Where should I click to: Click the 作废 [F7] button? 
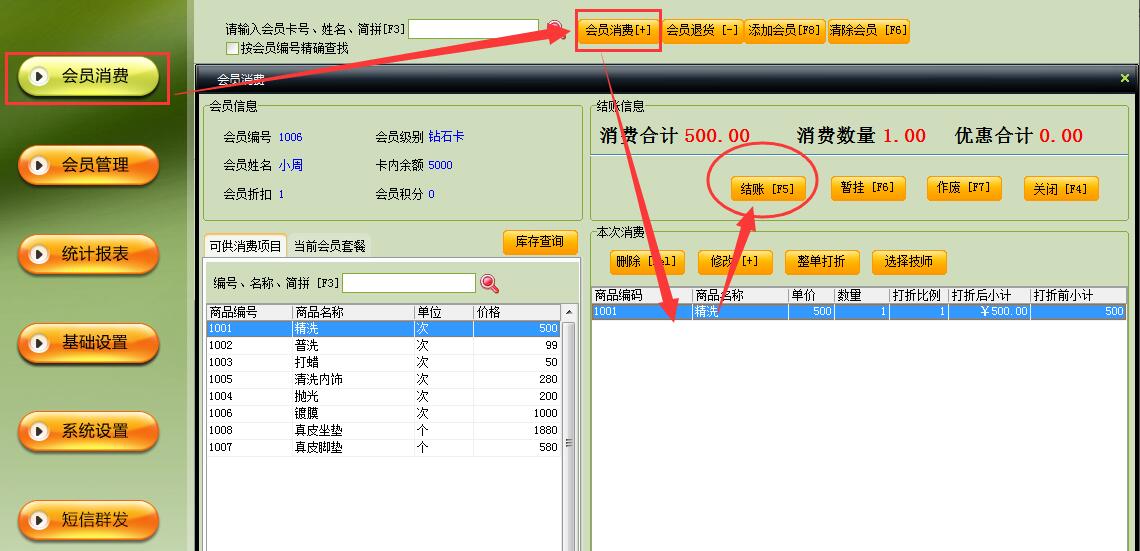click(x=963, y=188)
